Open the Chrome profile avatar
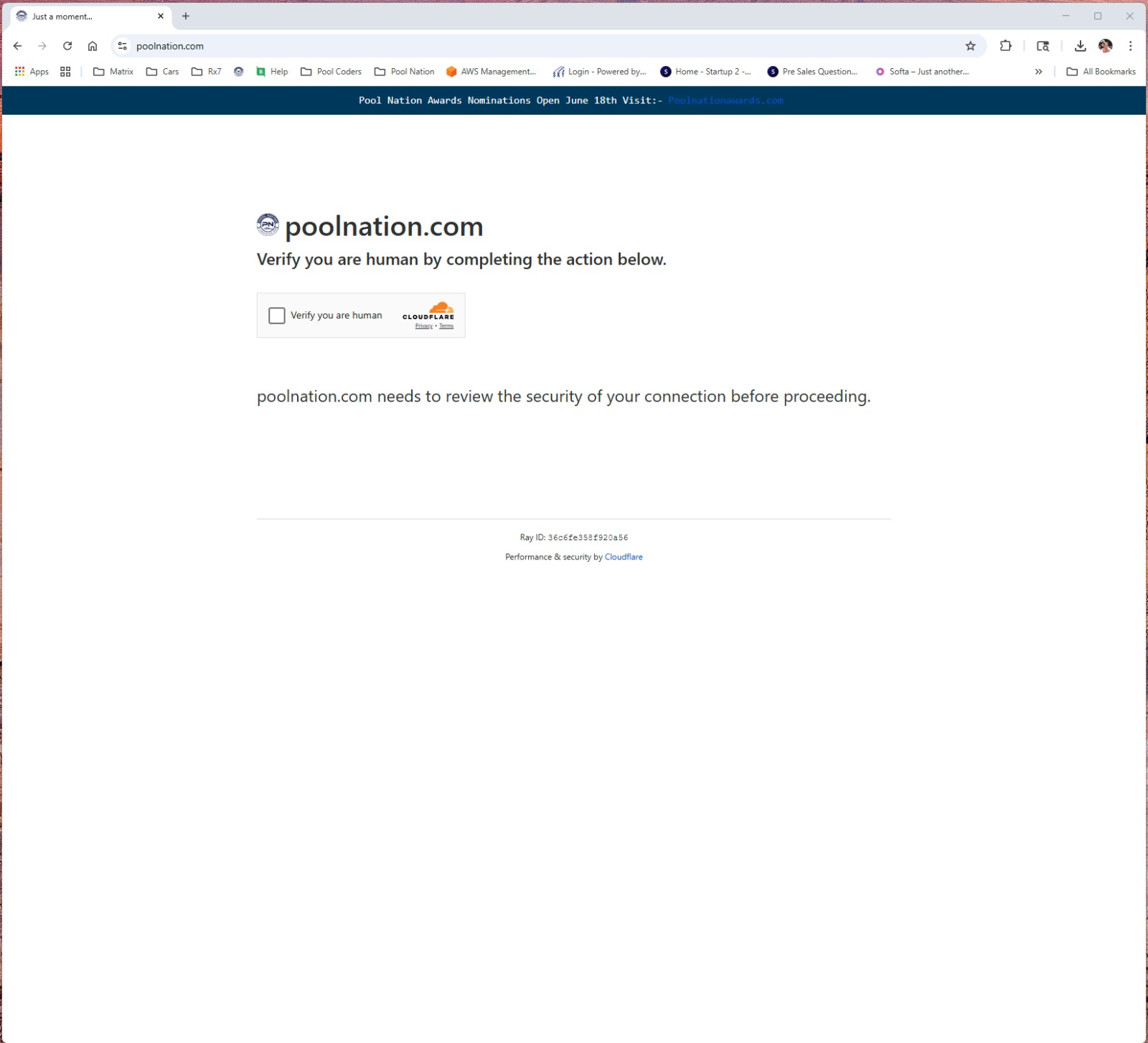Screen dimensions: 1148x1043 click(x=1106, y=46)
